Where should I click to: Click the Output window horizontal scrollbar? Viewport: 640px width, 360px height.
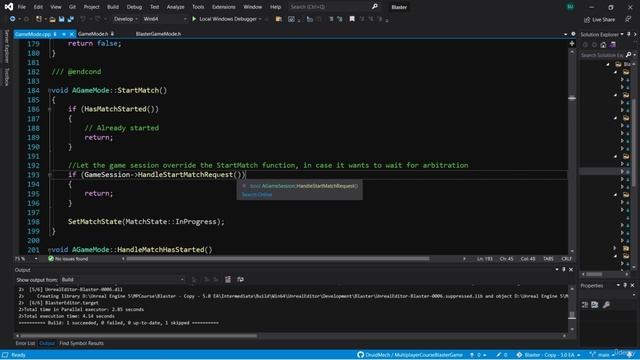pyautogui.click(x=138, y=336)
